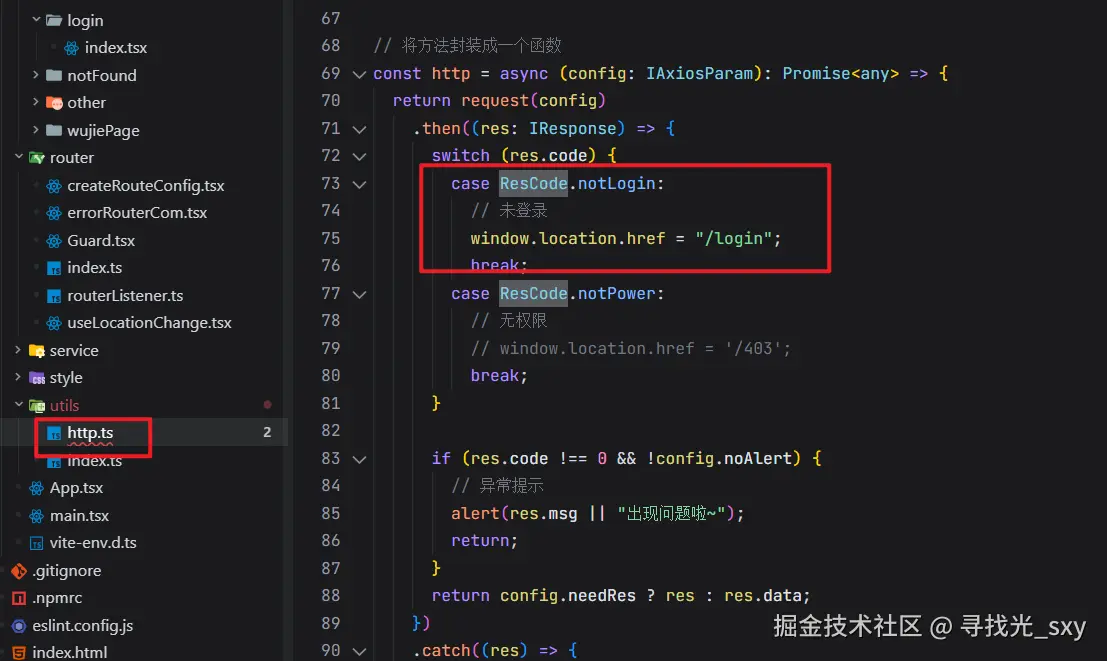Expand the wujiePage folder chevron
This screenshot has height=661, width=1107.
[x=36, y=129]
